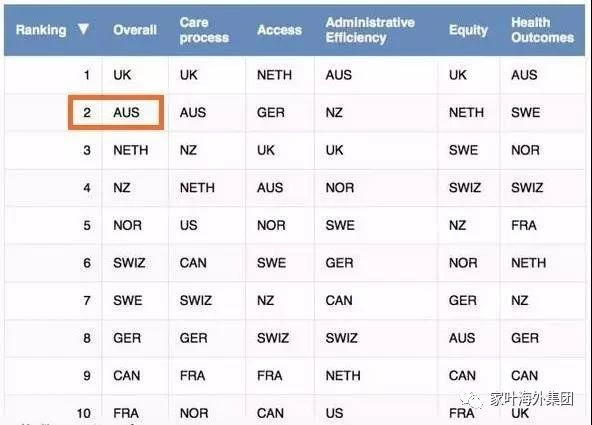Select the Care process column header

[x=204, y=30]
